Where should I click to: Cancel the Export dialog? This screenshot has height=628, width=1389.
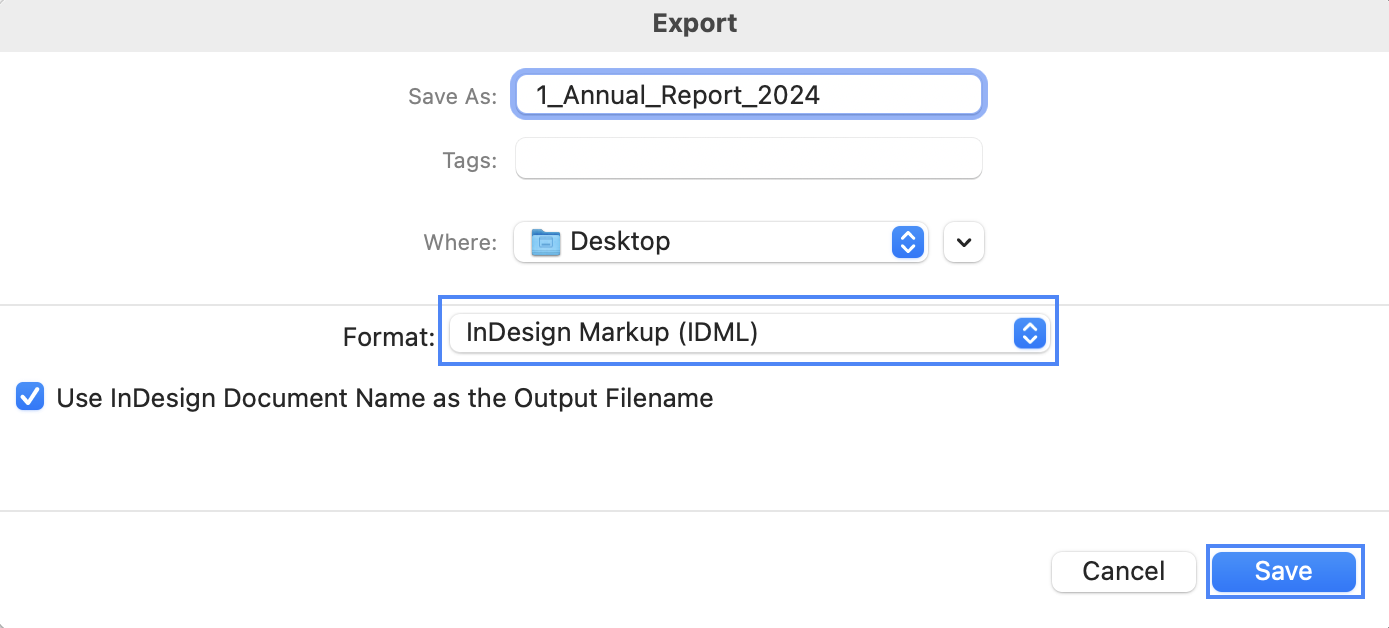click(x=1124, y=571)
